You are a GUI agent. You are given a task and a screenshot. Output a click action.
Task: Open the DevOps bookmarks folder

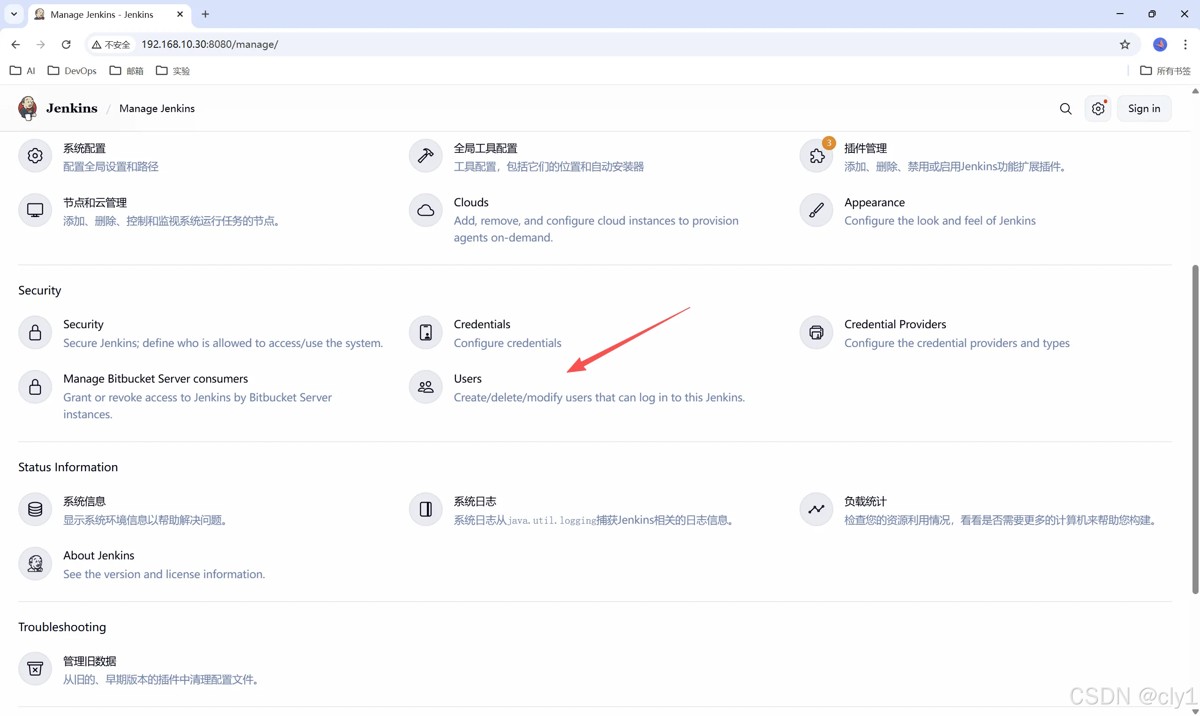click(x=72, y=71)
